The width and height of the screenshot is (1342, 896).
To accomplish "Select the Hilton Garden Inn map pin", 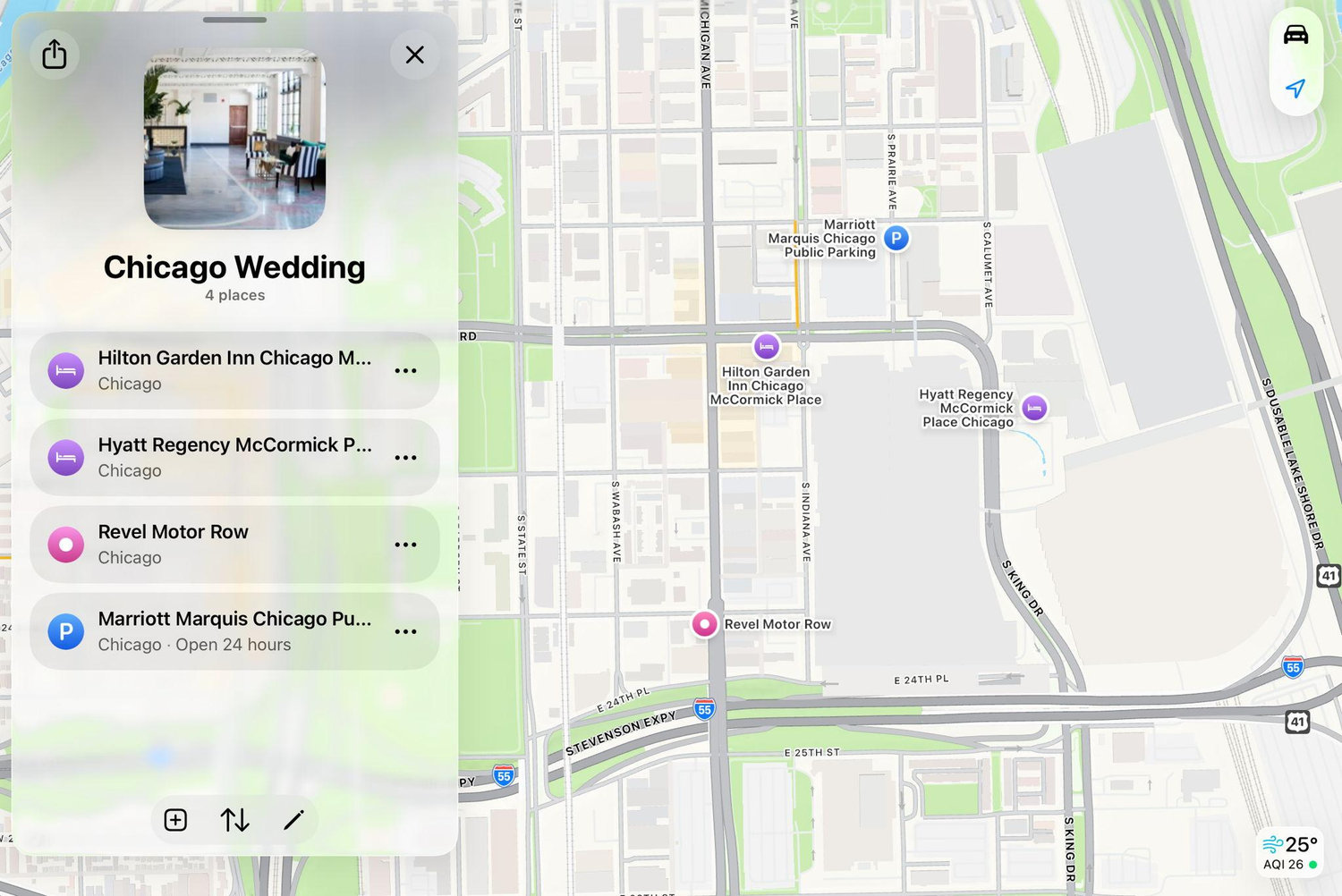I will [x=766, y=346].
